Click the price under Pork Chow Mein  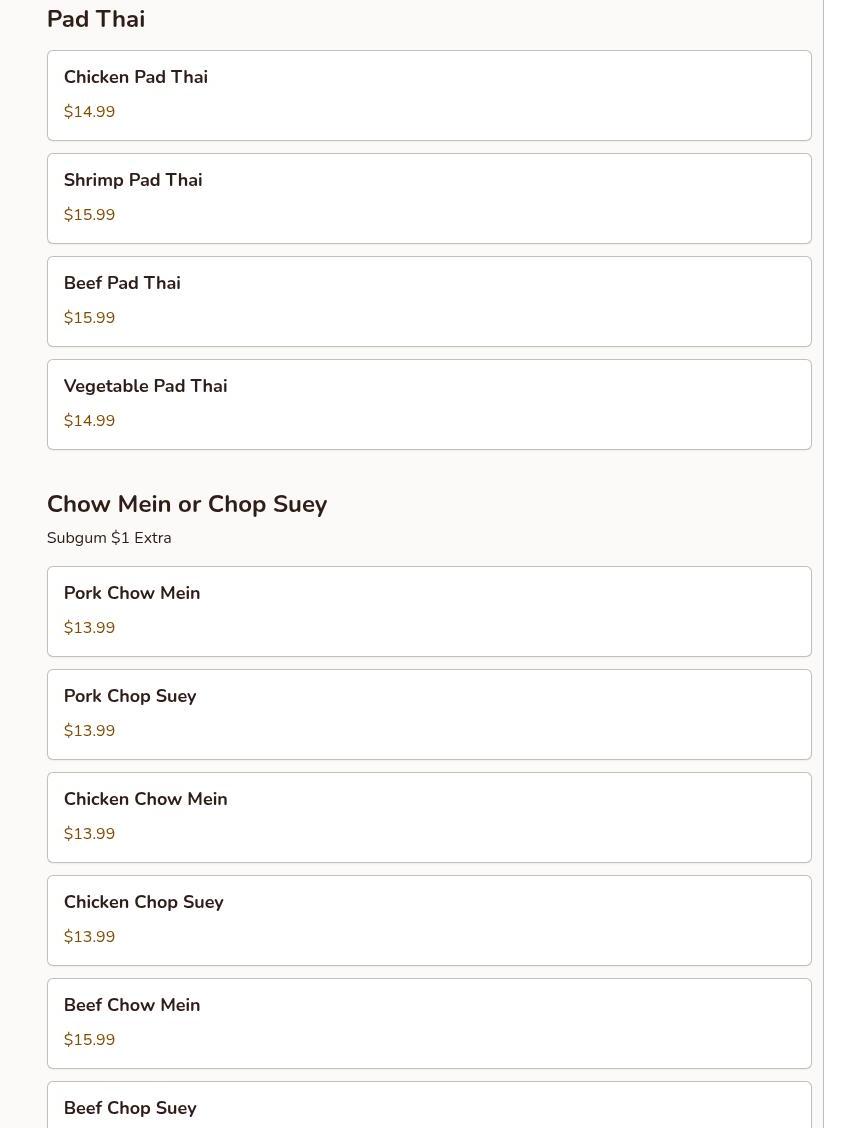tap(89, 628)
